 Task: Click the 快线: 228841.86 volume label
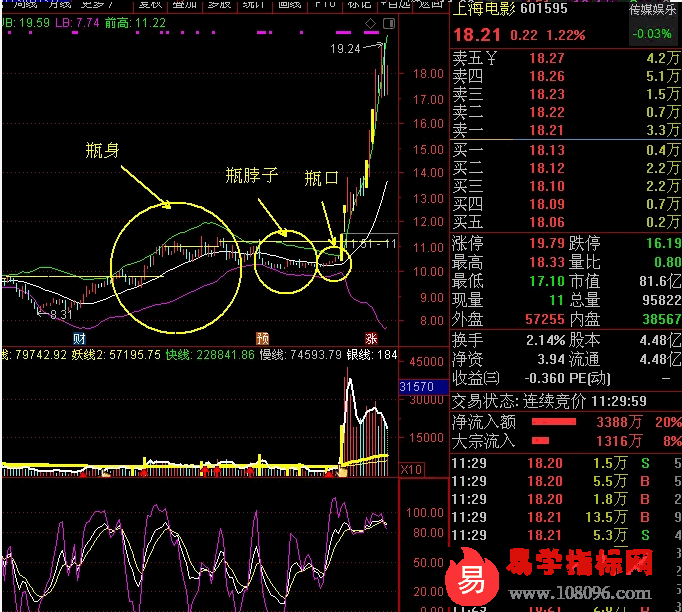(210, 355)
